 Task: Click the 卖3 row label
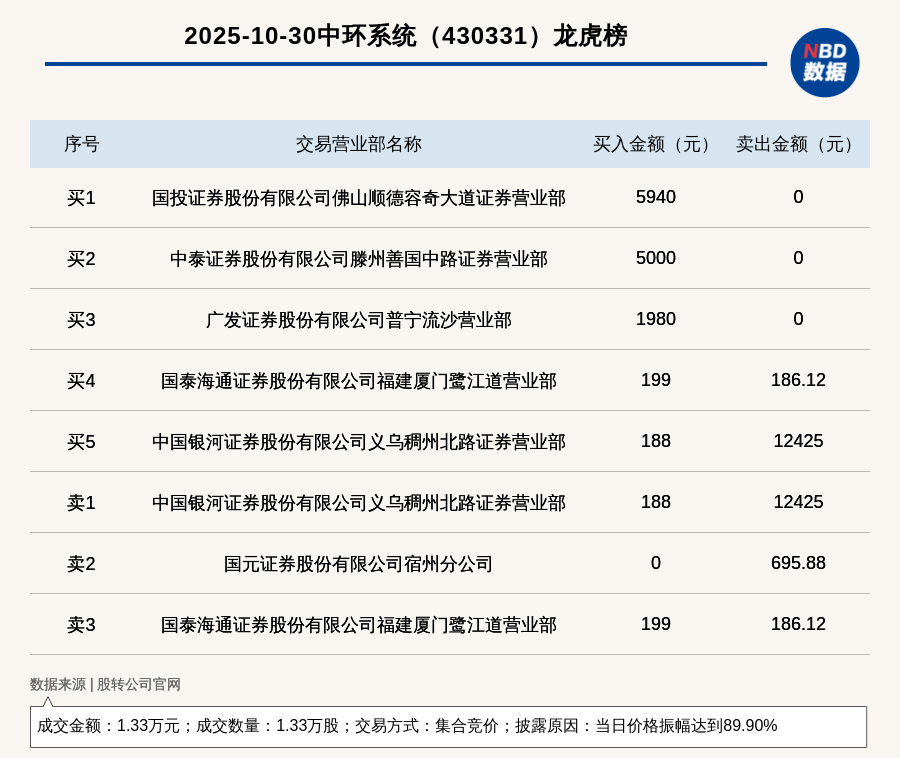(81, 625)
